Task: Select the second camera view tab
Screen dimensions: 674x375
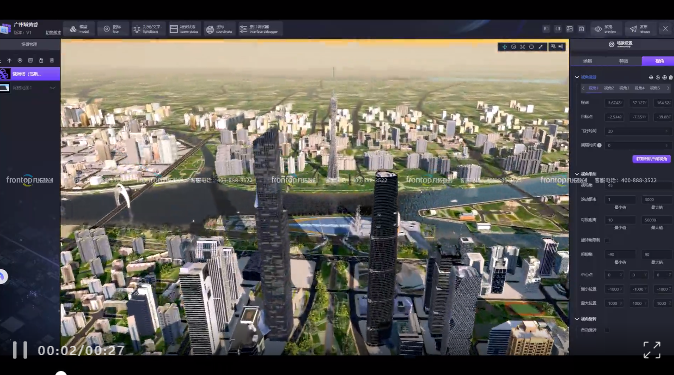Action: point(609,88)
